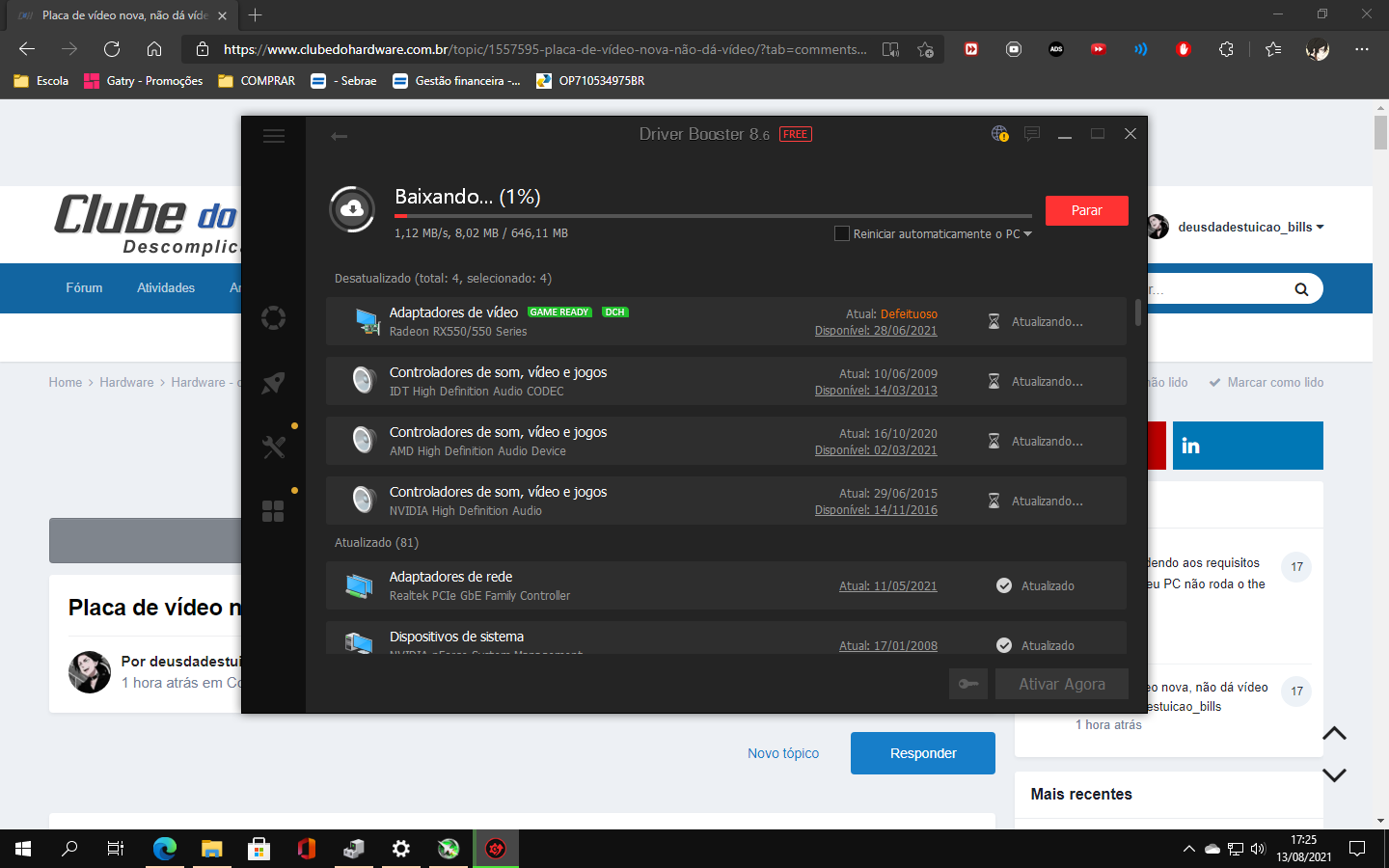Image resolution: width=1389 pixels, height=868 pixels.
Task: Open the Action Center grid in the sidebar
Action: pyautogui.click(x=274, y=510)
